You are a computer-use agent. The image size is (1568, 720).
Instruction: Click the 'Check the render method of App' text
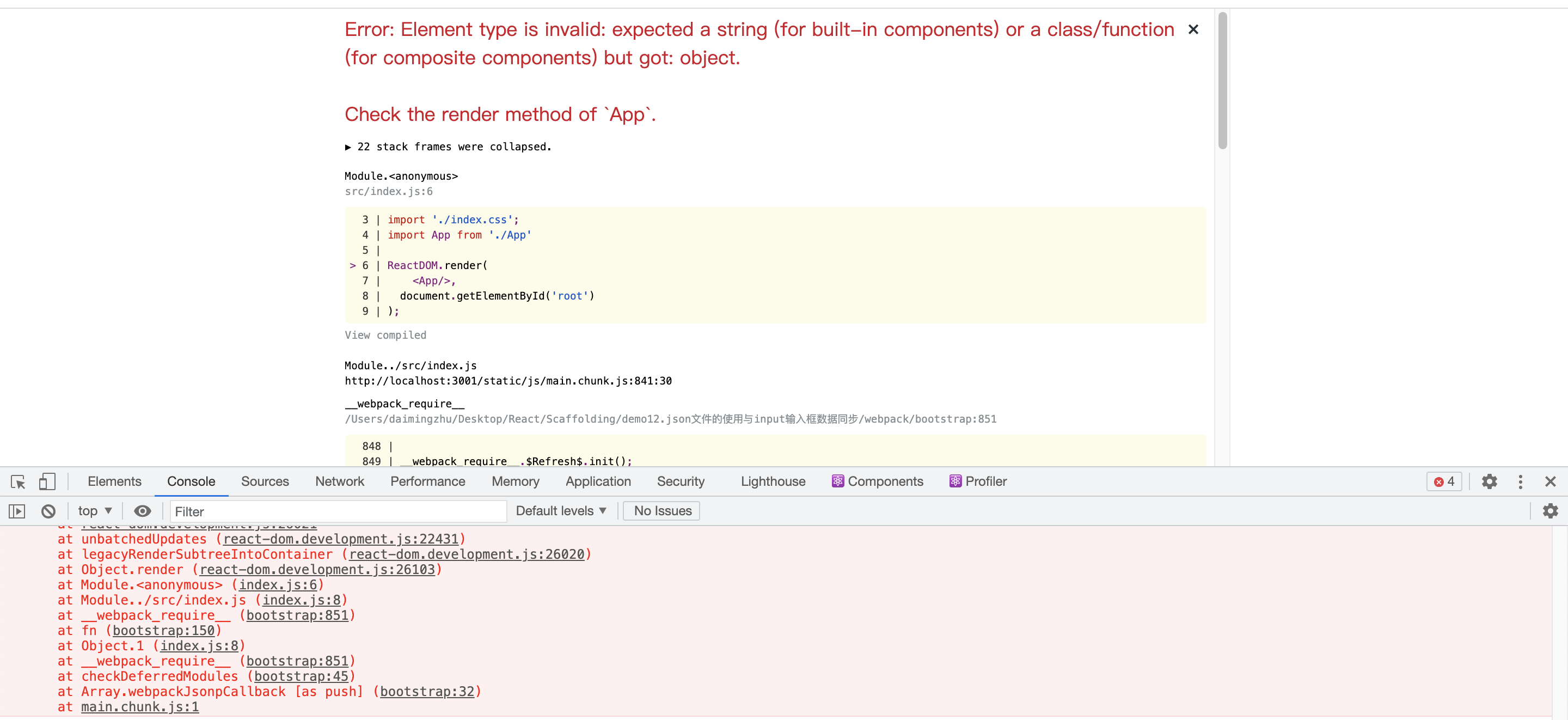(500, 114)
